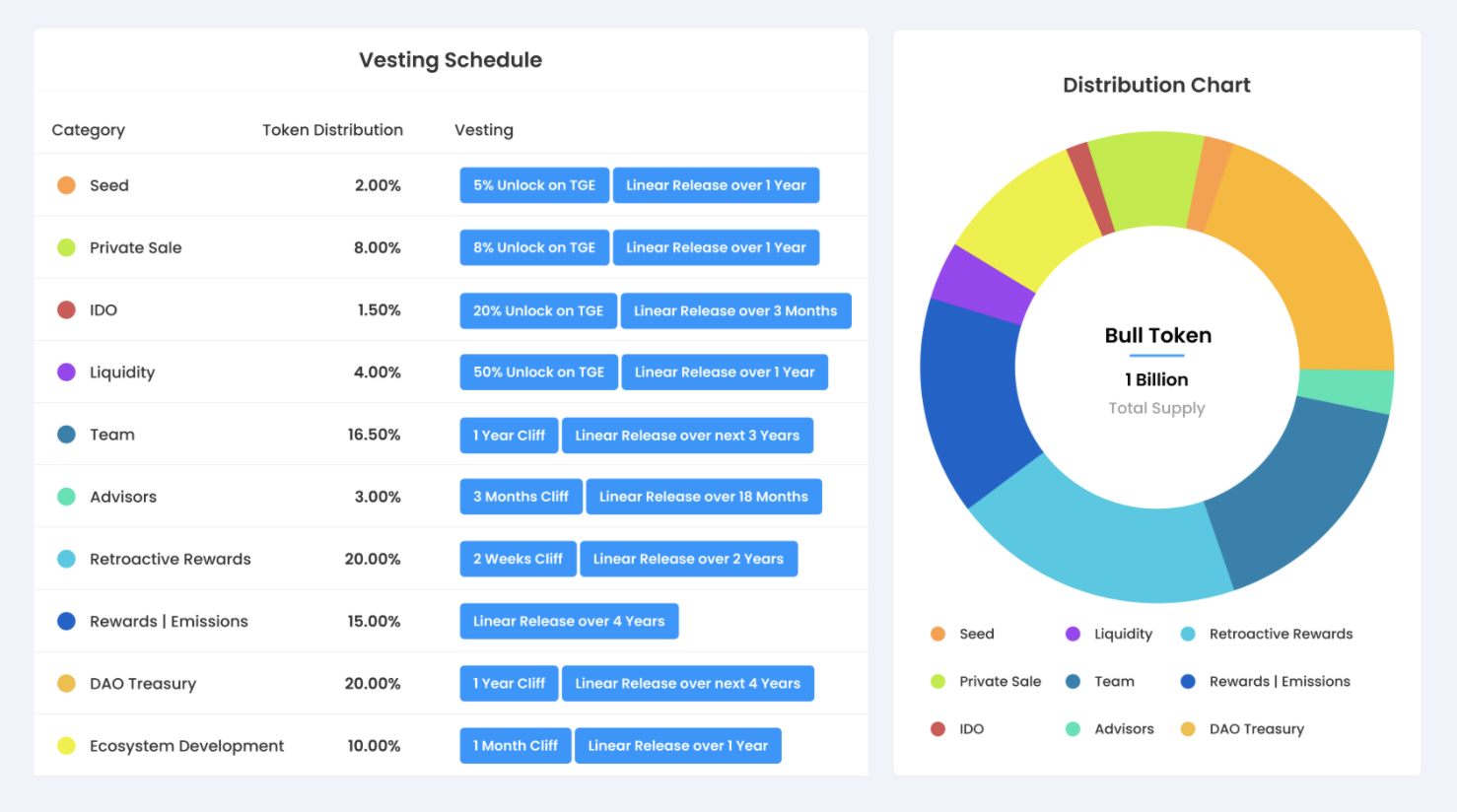Select the '1 Year Cliff' badge for Team
1457x812 pixels.
pyautogui.click(x=509, y=435)
